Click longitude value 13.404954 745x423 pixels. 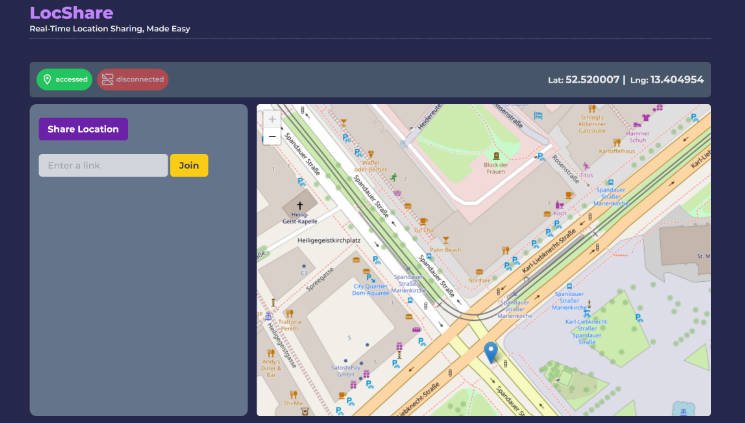677,79
